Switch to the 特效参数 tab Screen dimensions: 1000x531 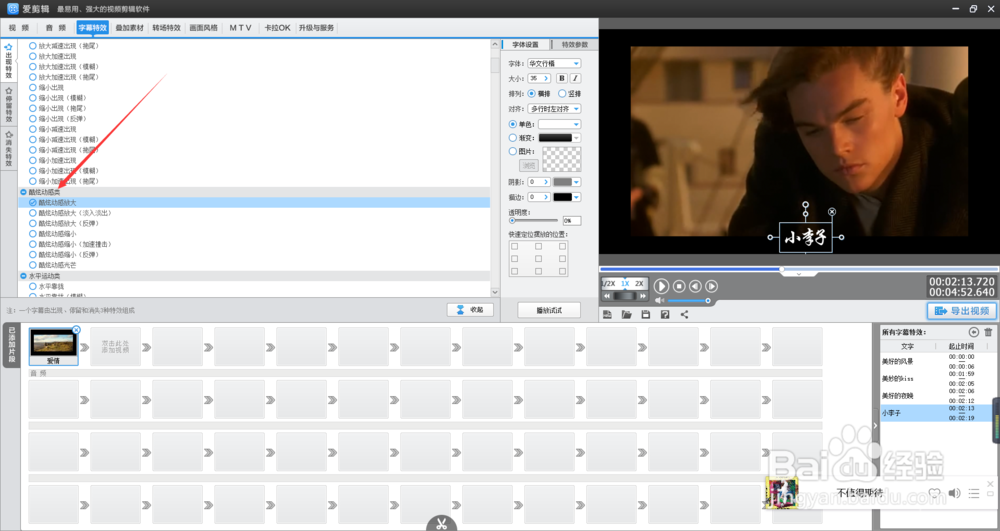pos(575,45)
